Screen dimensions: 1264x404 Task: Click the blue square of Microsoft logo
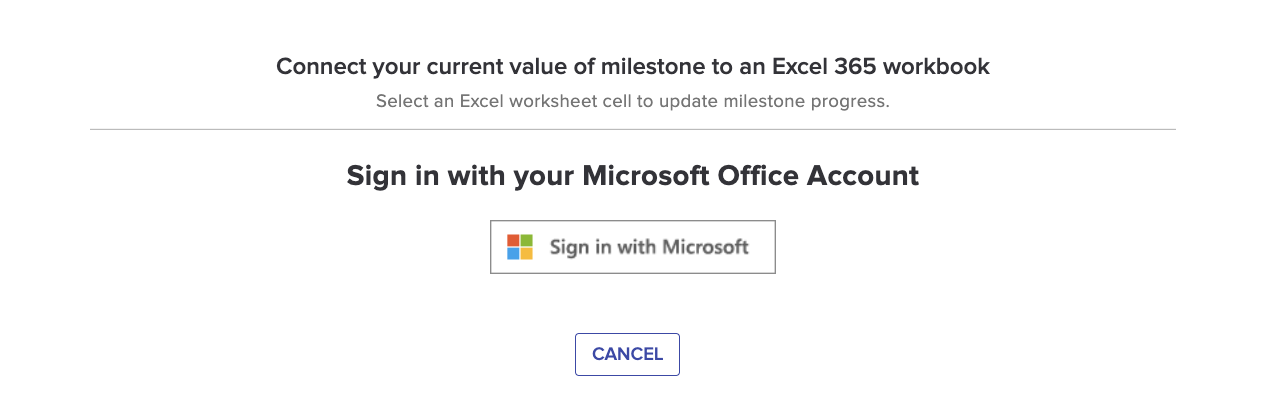pyautogui.click(x=514, y=254)
